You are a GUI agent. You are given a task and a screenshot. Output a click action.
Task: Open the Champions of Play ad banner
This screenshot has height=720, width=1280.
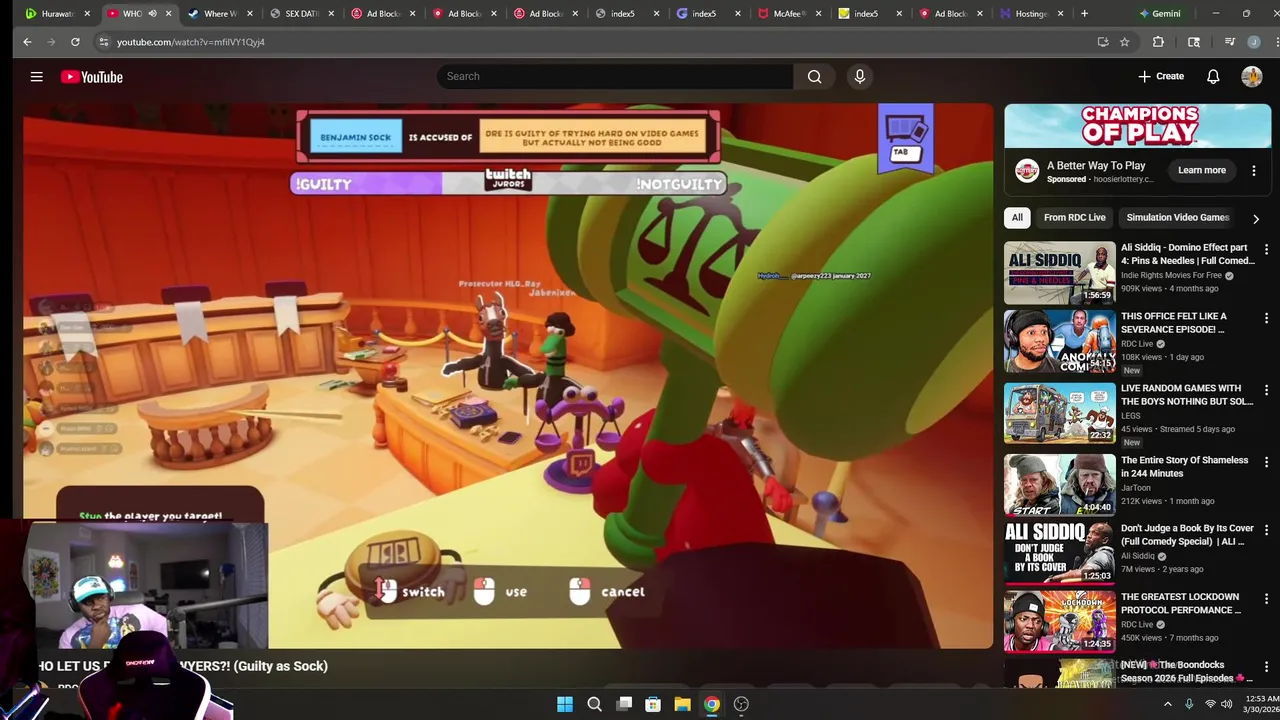(1137, 126)
